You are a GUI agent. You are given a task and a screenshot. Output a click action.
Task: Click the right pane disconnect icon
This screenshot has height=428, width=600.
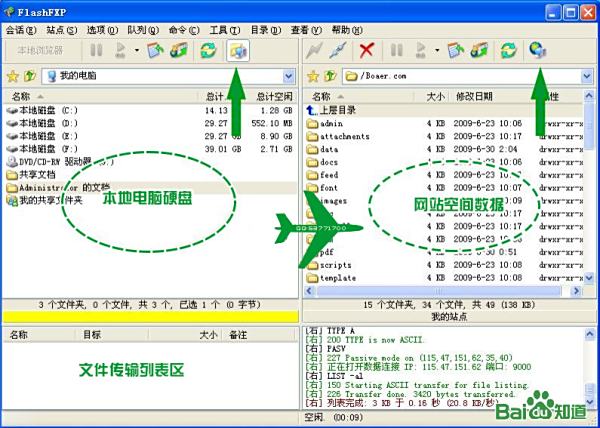pos(338,50)
